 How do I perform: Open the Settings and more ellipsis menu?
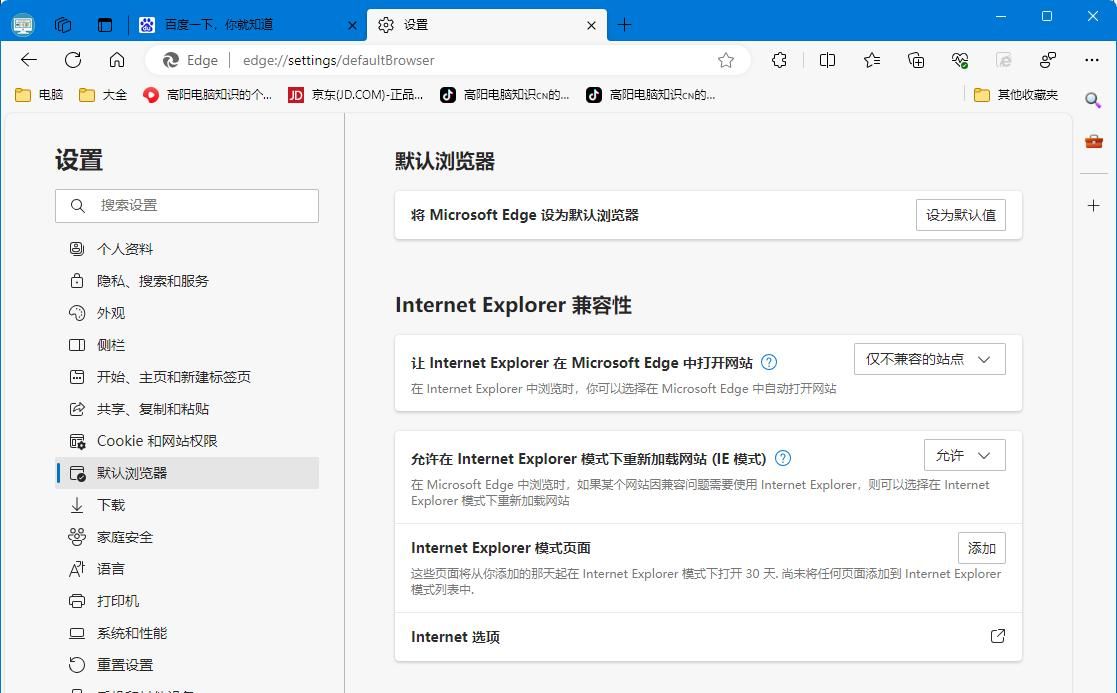pyautogui.click(x=1093, y=60)
